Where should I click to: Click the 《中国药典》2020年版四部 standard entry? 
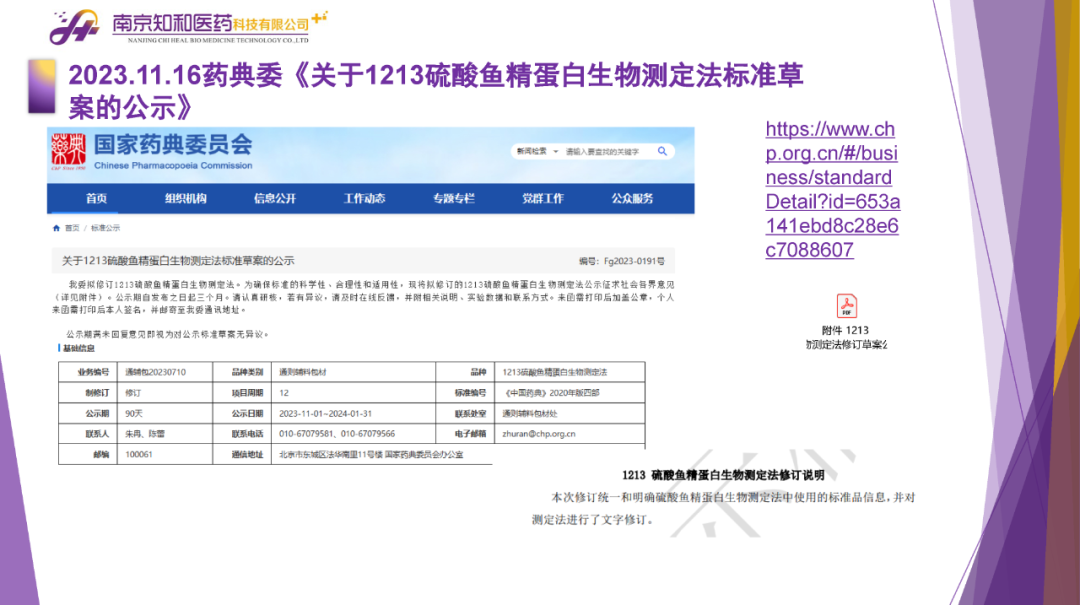[x=552, y=393]
